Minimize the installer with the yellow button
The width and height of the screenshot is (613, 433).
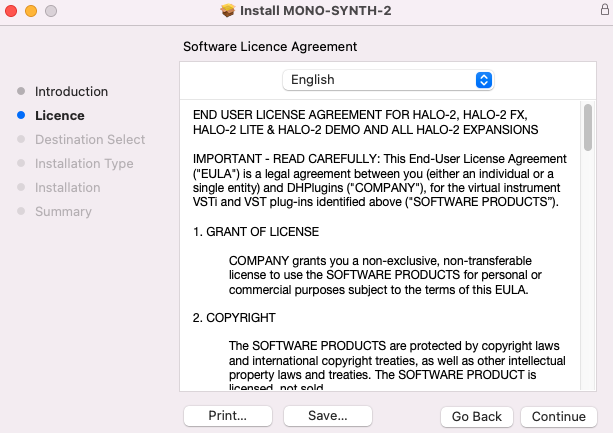(x=31, y=10)
